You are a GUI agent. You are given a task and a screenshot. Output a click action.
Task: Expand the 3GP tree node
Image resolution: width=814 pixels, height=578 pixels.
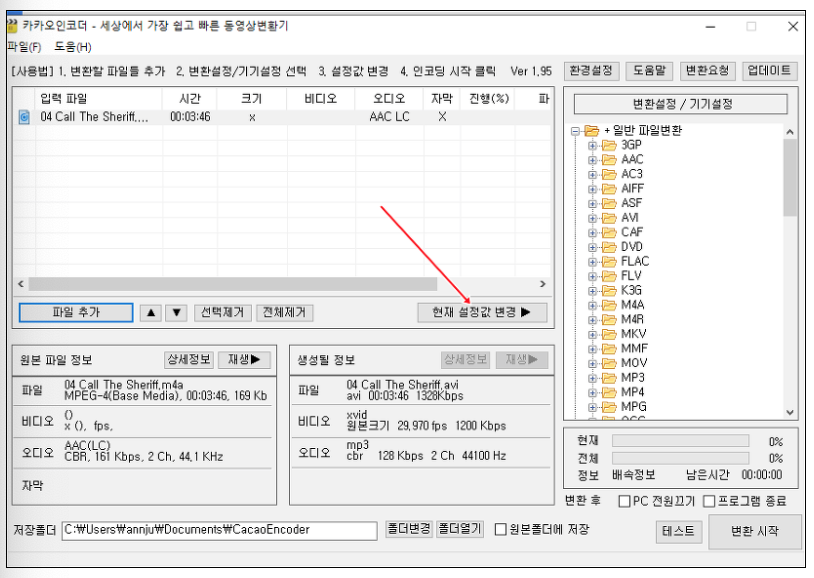(592, 145)
